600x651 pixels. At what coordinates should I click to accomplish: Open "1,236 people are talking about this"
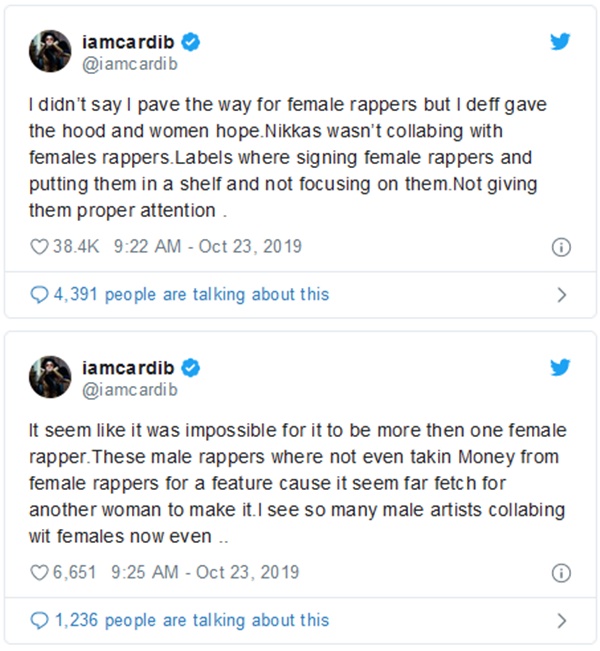[191, 621]
